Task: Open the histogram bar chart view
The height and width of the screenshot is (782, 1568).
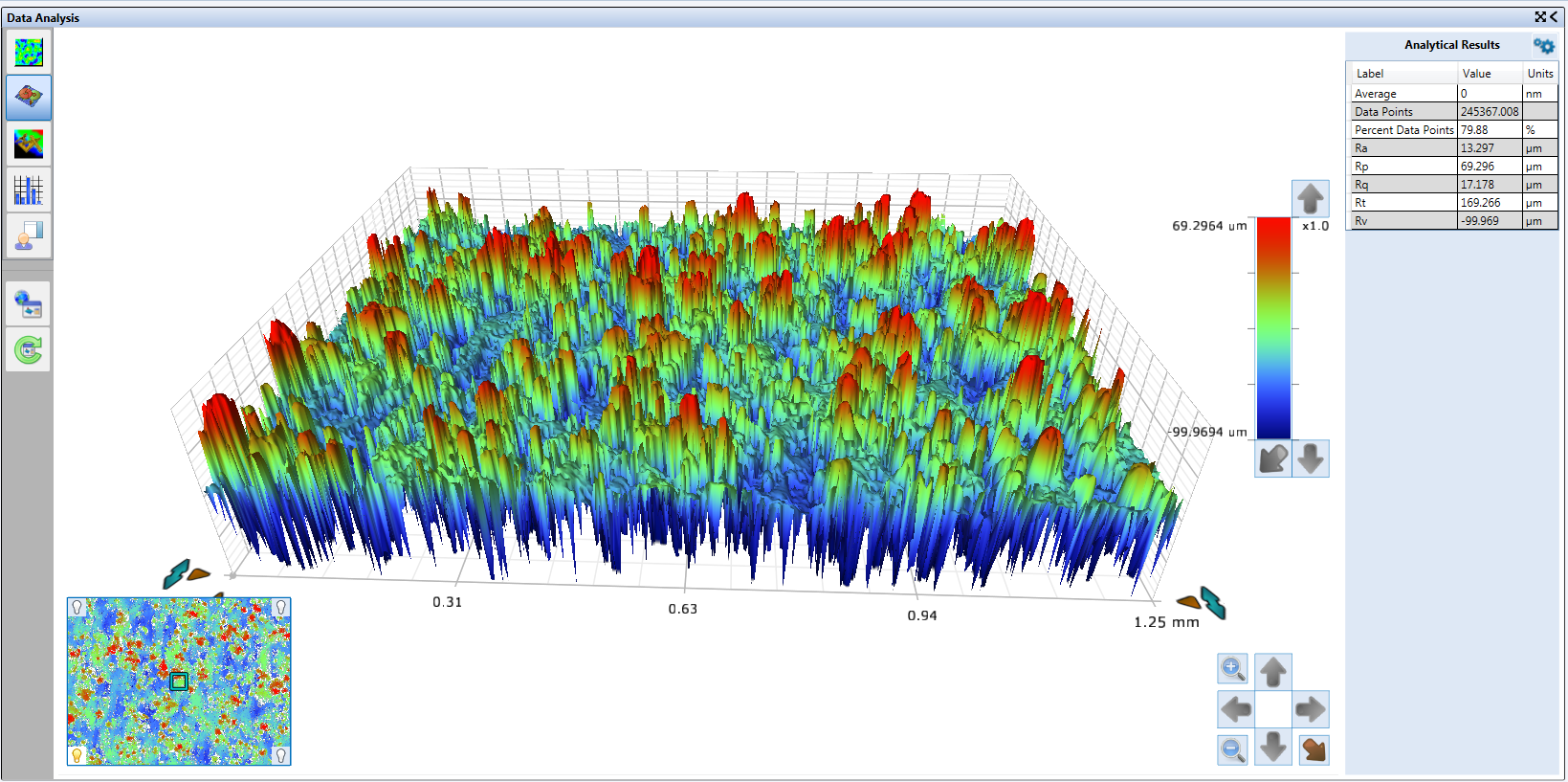Action: (29, 190)
